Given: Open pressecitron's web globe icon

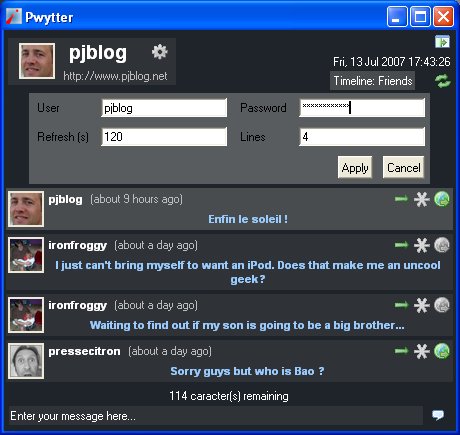Looking at the screenshot, I should click(x=442, y=351).
